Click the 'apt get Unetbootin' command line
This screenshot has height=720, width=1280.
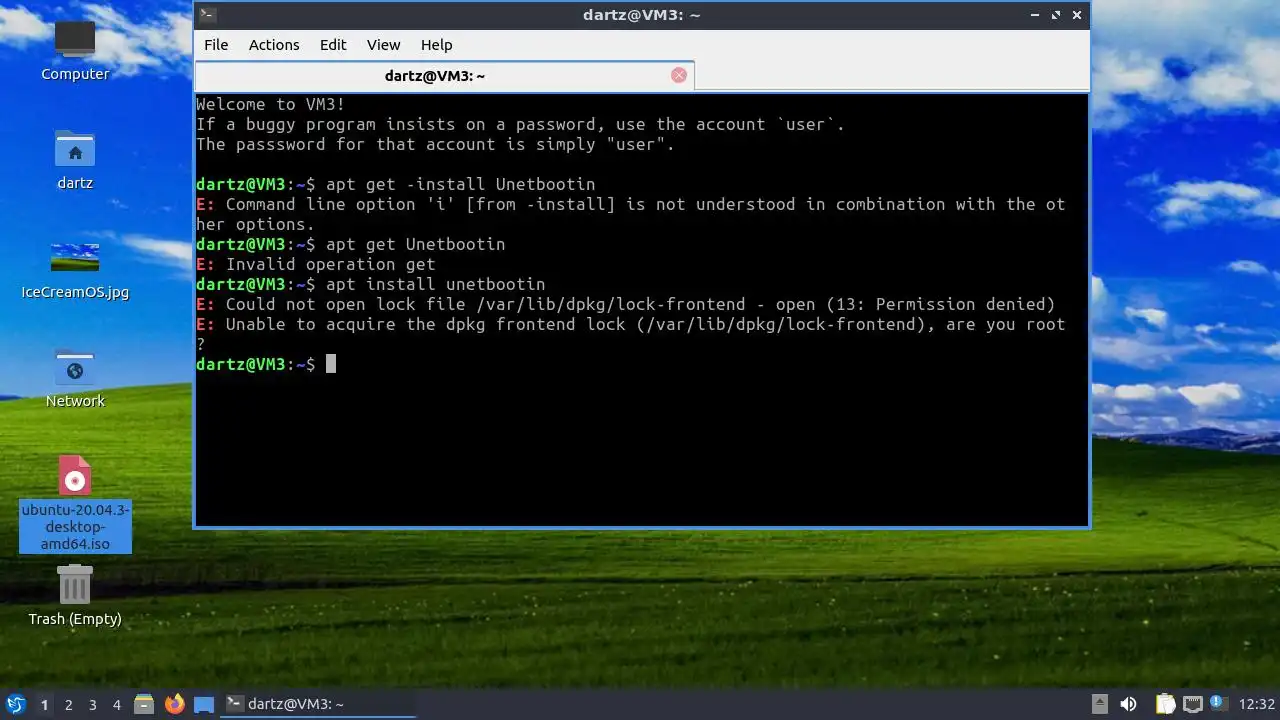(415, 244)
